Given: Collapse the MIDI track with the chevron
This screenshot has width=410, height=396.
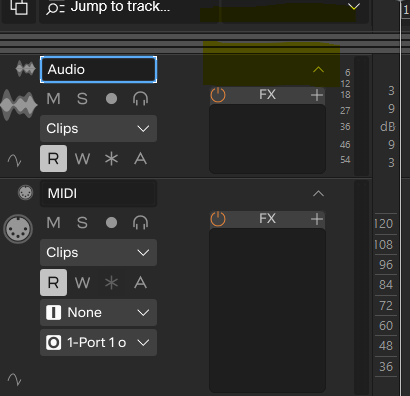Looking at the screenshot, I should [x=318, y=193].
